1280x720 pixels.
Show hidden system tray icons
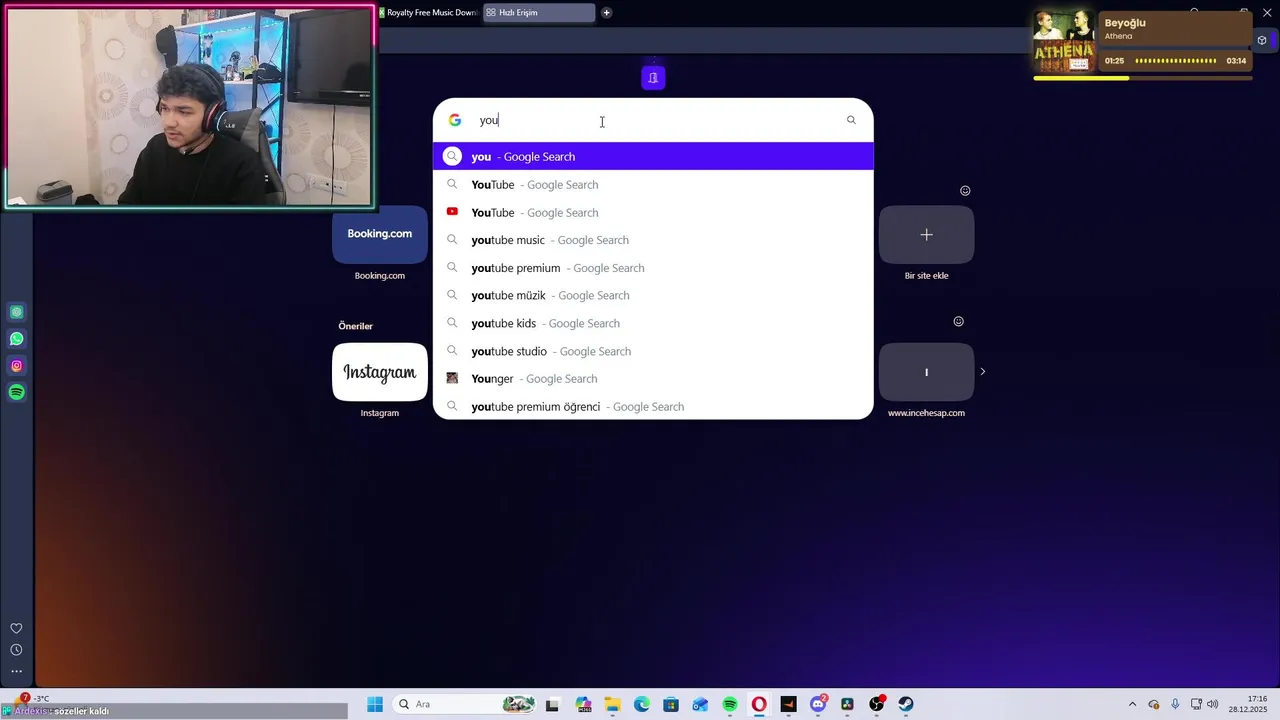(x=1132, y=704)
